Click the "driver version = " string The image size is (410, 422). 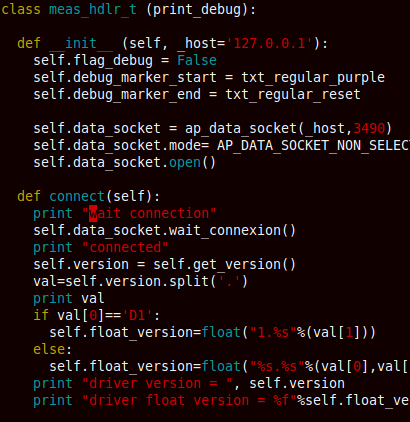(157, 383)
